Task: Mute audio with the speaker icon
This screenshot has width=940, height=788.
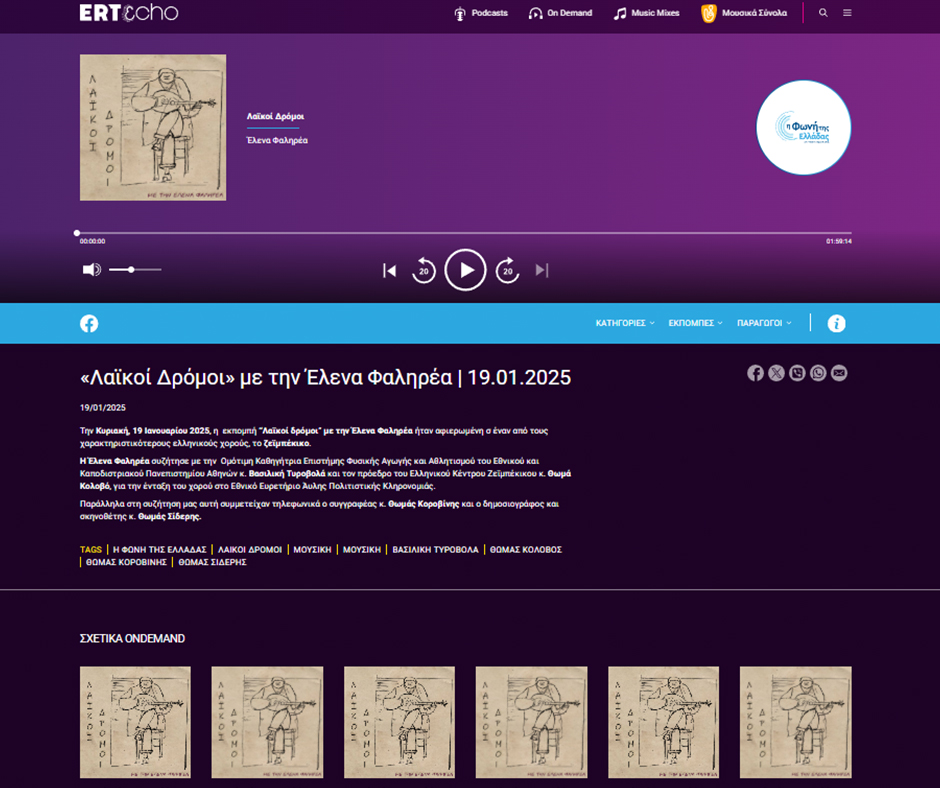Action: coord(91,270)
